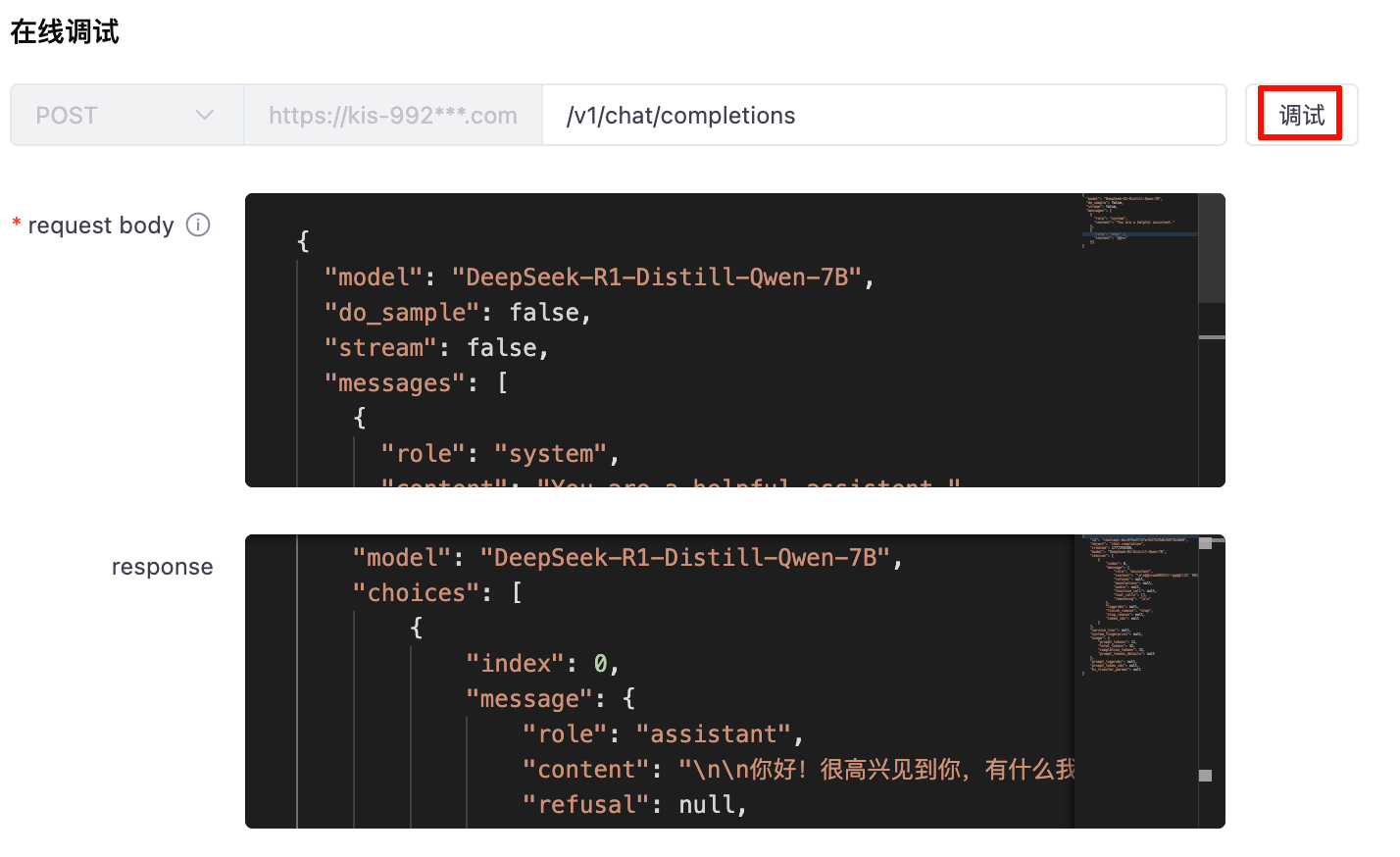The width and height of the screenshot is (1400, 857).
Task: Click the false value after "do_sample"
Action: tap(544, 313)
